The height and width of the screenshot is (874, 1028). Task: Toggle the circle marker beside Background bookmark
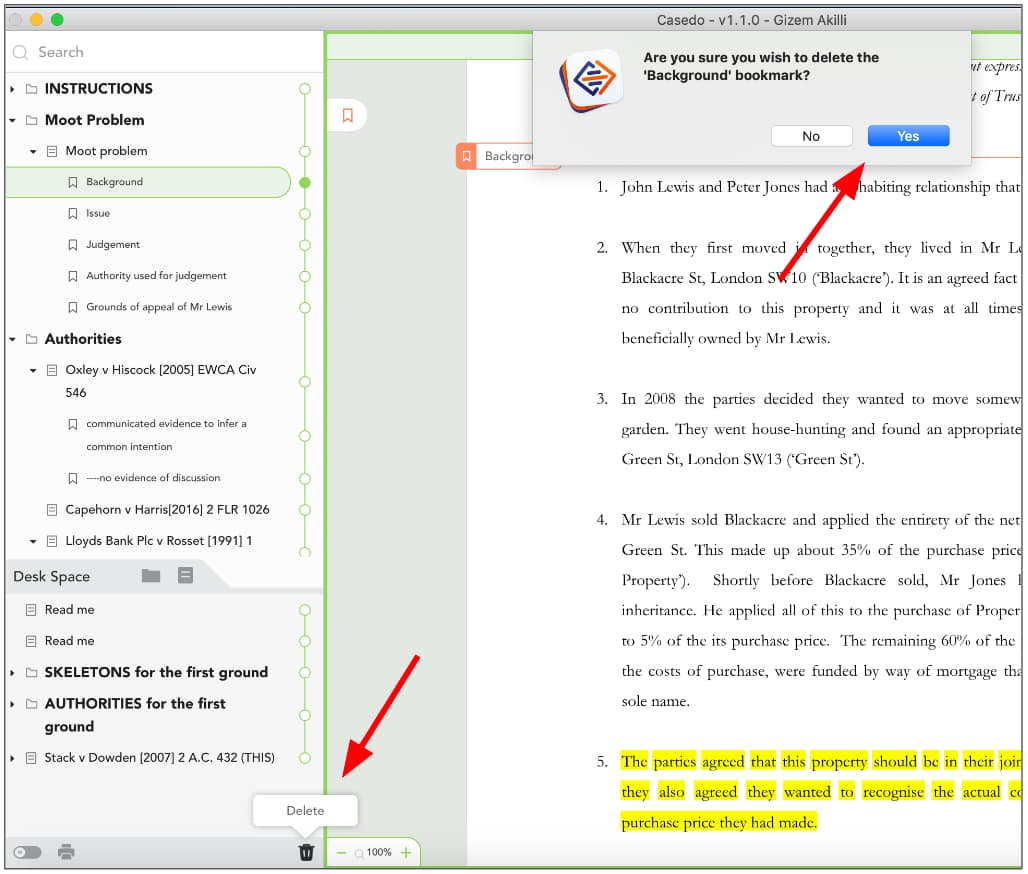(305, 182)
